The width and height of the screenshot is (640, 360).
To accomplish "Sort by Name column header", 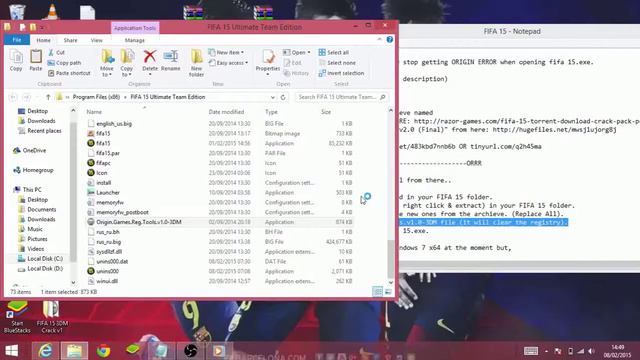I will coord(94,112).
